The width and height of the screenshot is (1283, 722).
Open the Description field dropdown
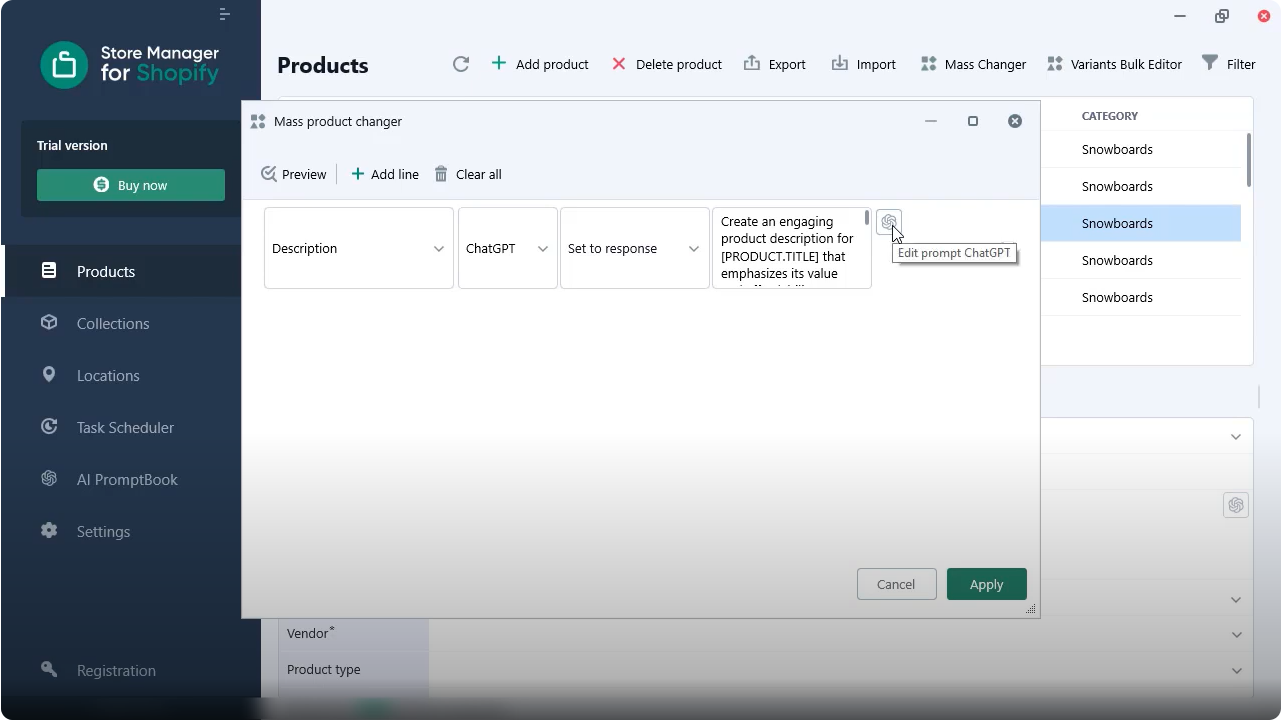click(359, 248)
